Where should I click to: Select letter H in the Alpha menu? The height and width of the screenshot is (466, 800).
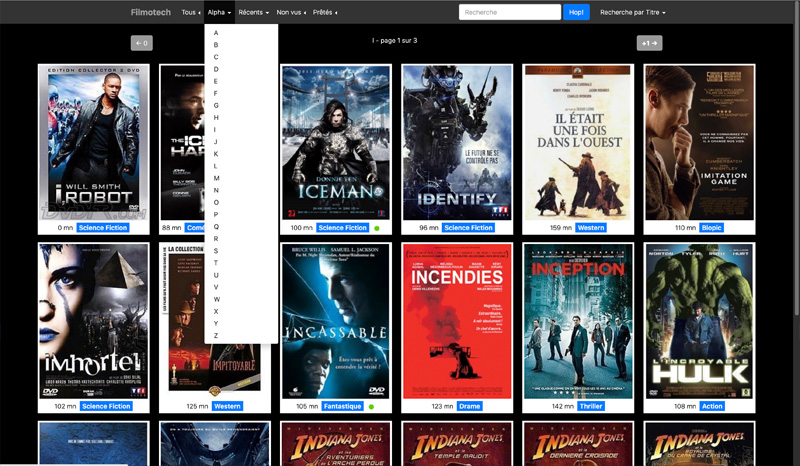pos(241,117)
